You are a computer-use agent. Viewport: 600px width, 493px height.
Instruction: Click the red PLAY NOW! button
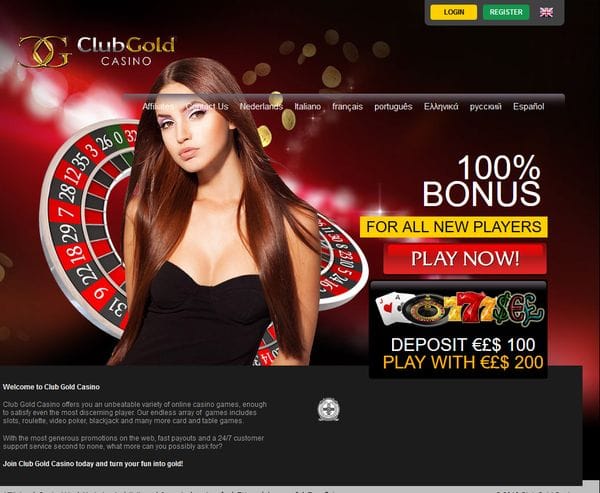pos(465,258)
